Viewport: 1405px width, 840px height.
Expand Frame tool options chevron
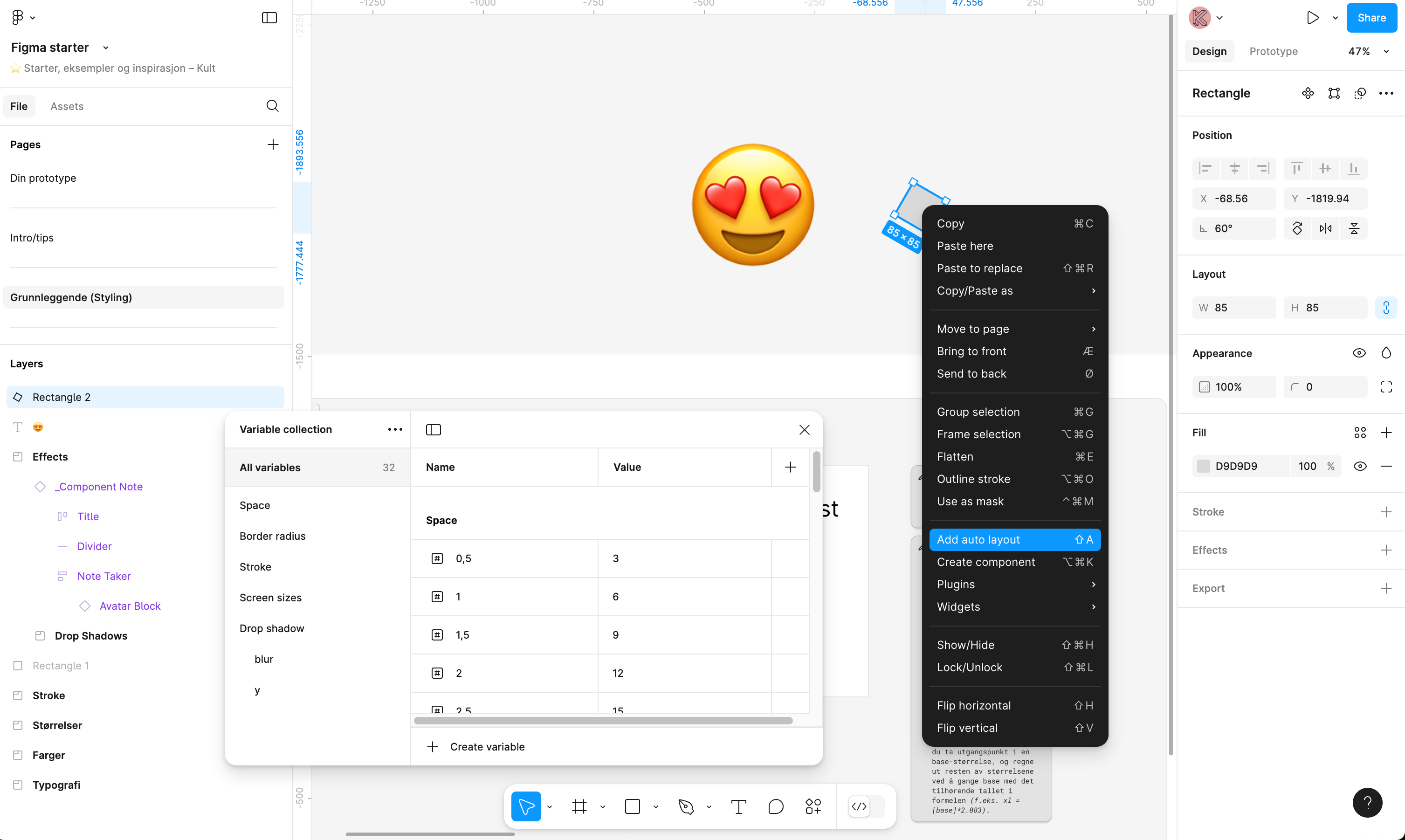pos(602,806)
